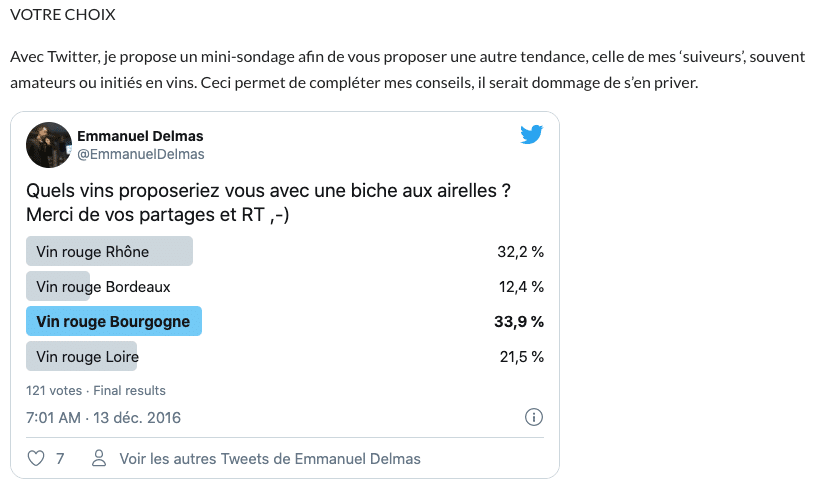Click Emmanuel Delmas profile avatar
Screen dimensions: 828x489
click(47, 144)
